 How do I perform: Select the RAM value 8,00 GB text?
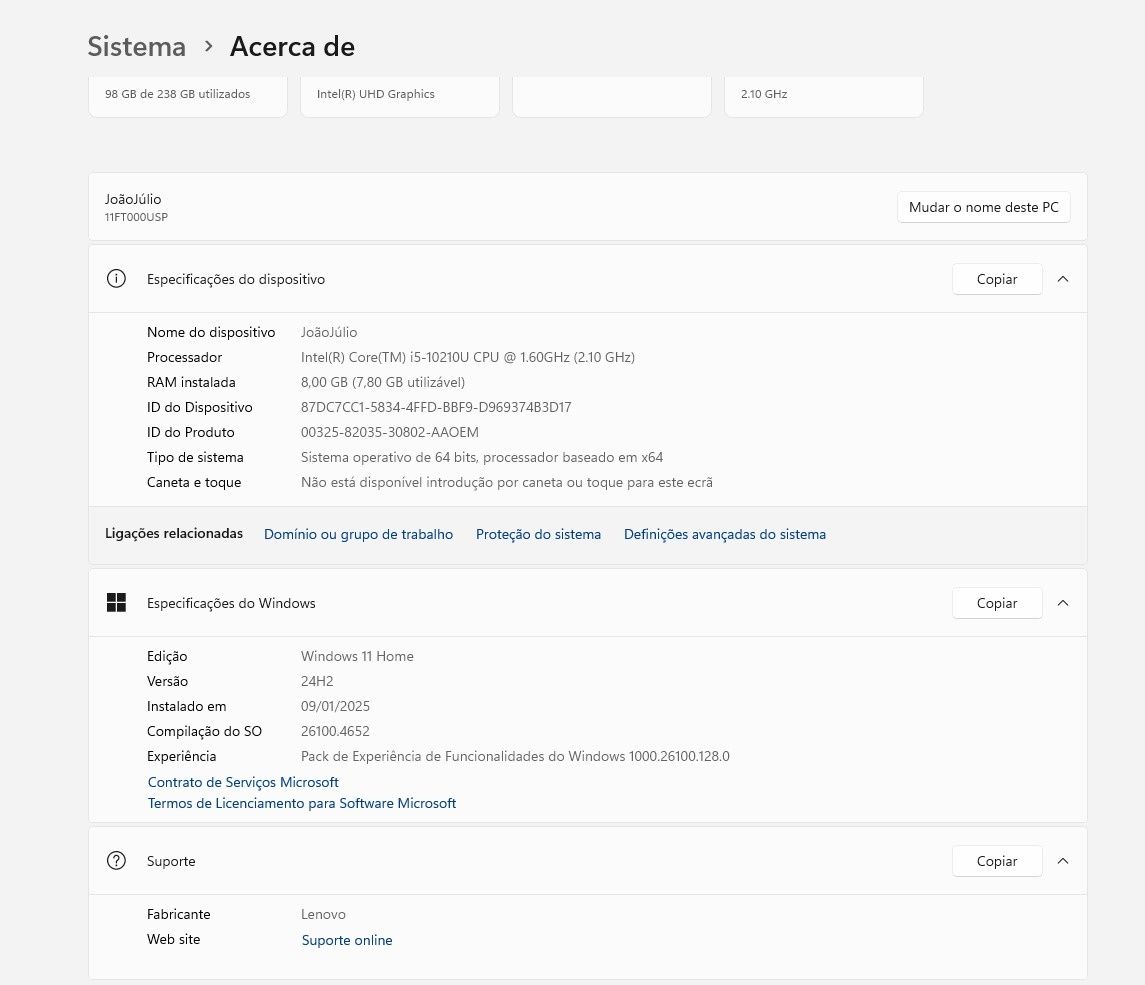tap(383, 383)
